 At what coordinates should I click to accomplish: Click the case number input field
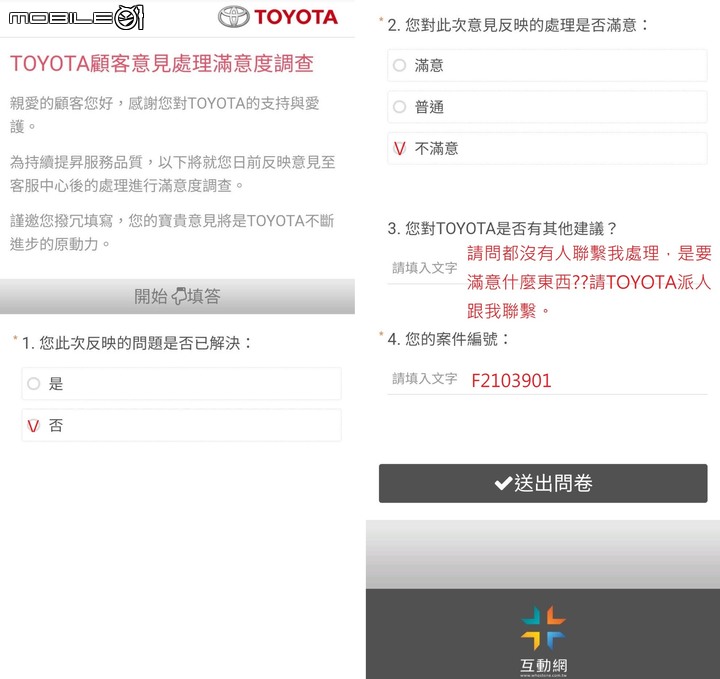[x=547, y=380]
